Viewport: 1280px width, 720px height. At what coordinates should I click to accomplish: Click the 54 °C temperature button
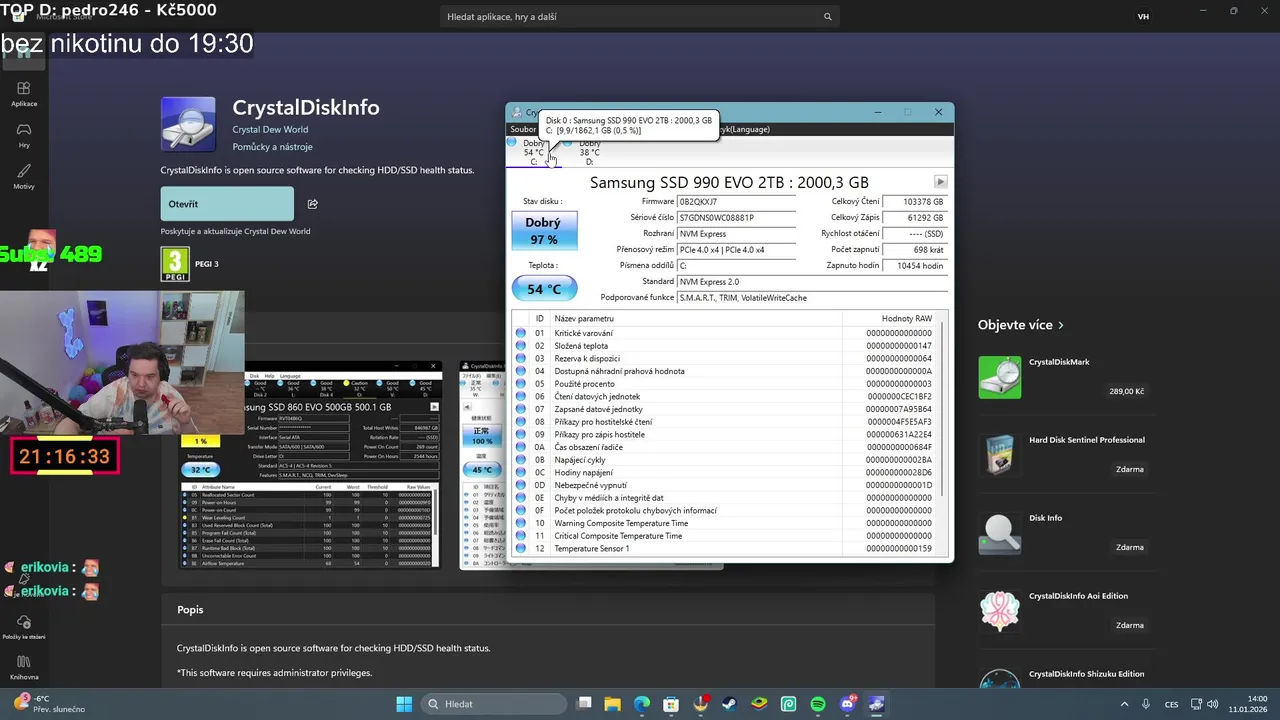544,289
